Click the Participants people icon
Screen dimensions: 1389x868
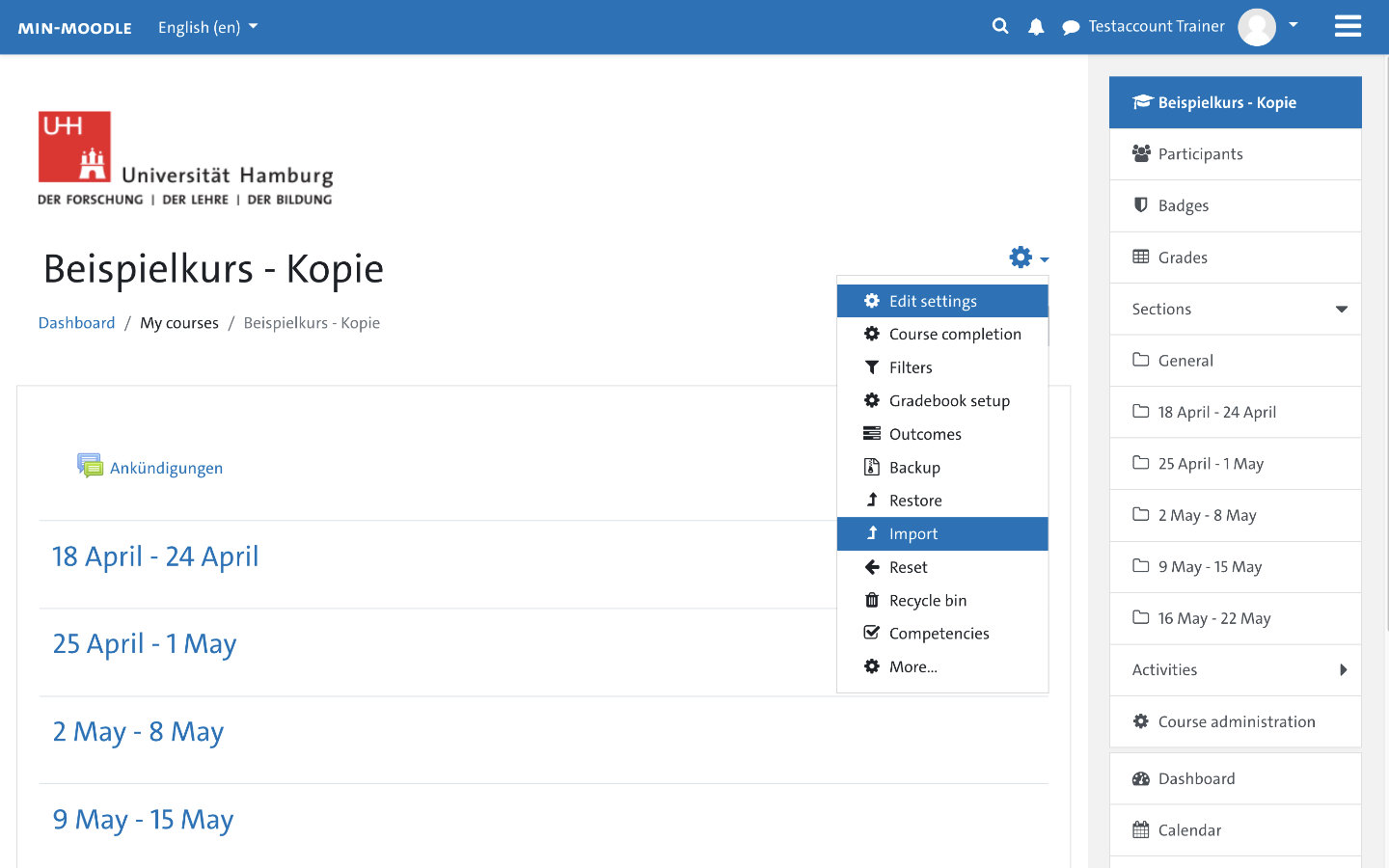point(1141,153)
